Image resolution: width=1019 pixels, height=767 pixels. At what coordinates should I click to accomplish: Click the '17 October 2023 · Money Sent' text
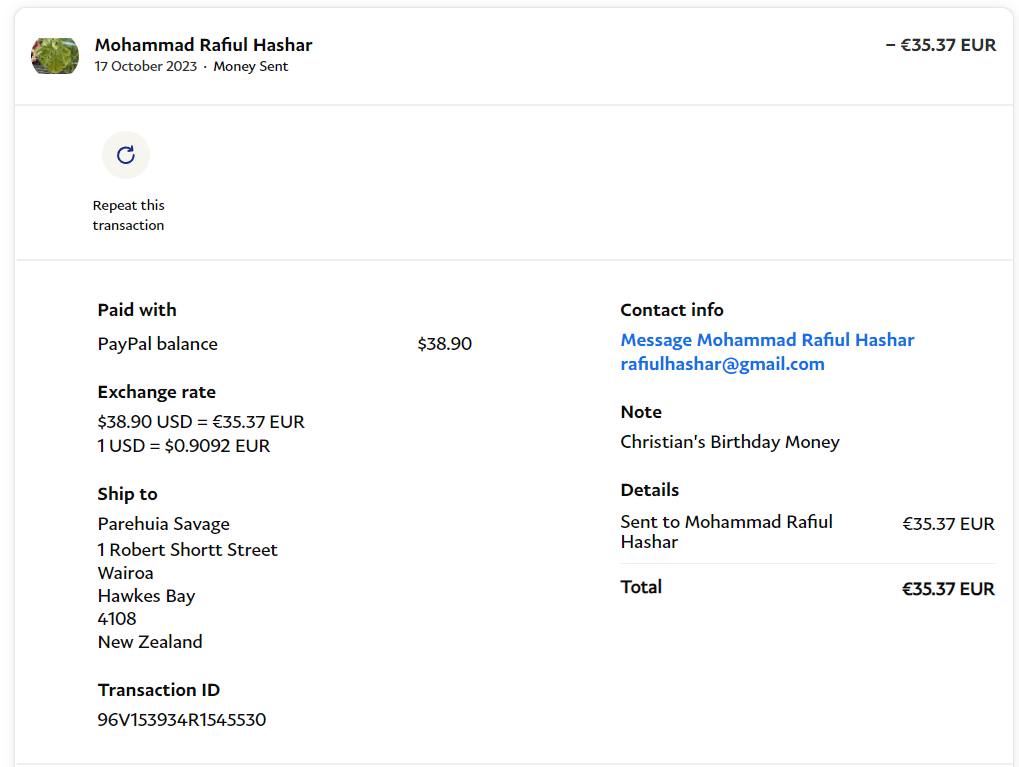191,67
